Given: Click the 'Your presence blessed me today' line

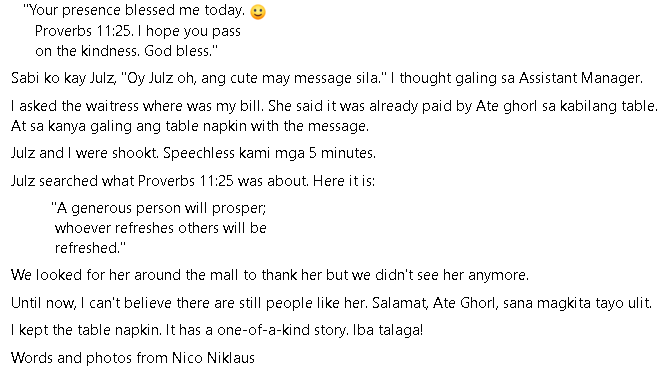Looking at the screenshot, I should (134, 10).
